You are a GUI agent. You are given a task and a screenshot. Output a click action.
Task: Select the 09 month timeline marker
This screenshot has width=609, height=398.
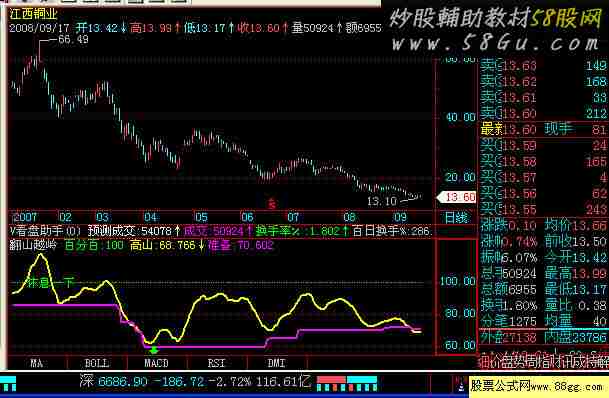[x=400, y=217]
